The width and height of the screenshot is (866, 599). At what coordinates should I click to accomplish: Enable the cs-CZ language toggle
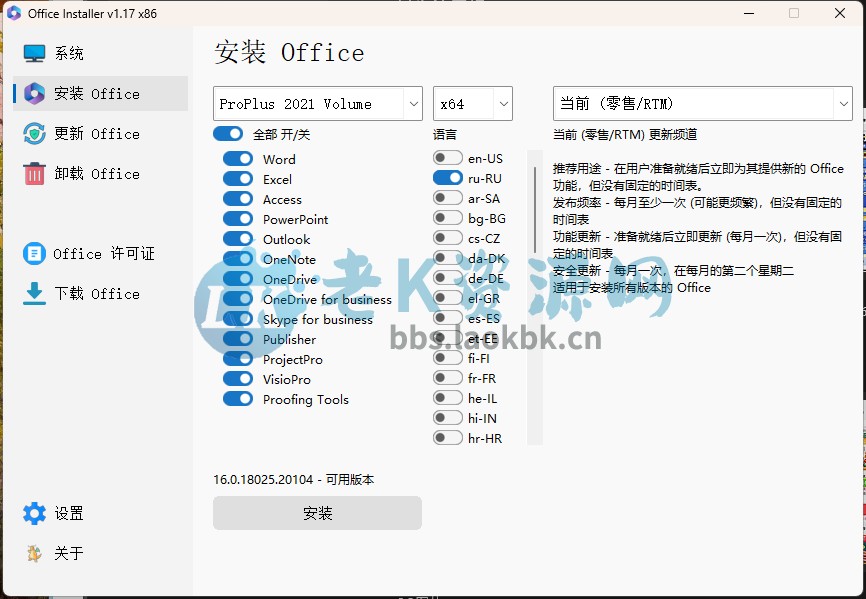coord(448,238)
